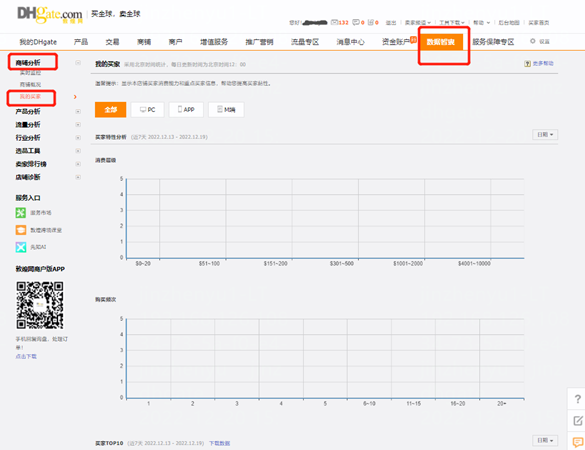Open the chat bubble notifications icon
585x450 pixels.
coord(356,22)
